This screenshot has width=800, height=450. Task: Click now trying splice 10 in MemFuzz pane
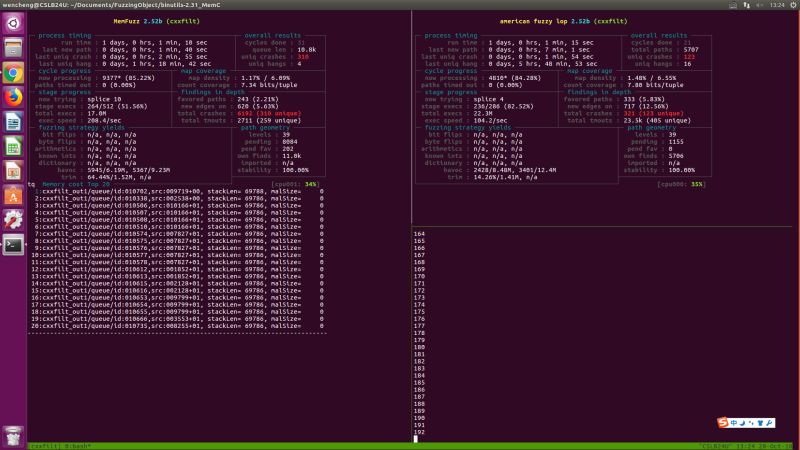click(x=105, y=99)
